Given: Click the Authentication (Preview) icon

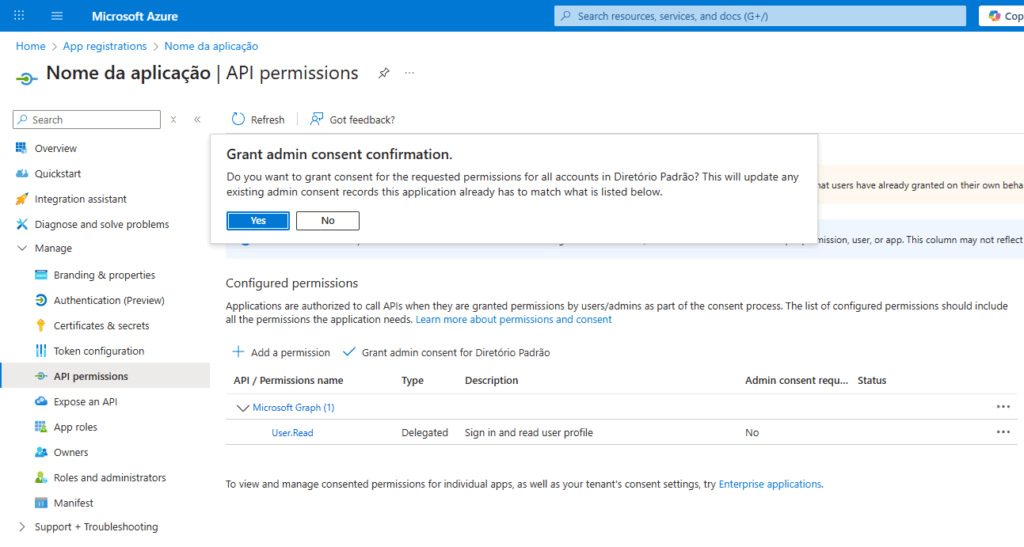Looking at the screenshot, I should pyautogui.click(x=40, y=300).
